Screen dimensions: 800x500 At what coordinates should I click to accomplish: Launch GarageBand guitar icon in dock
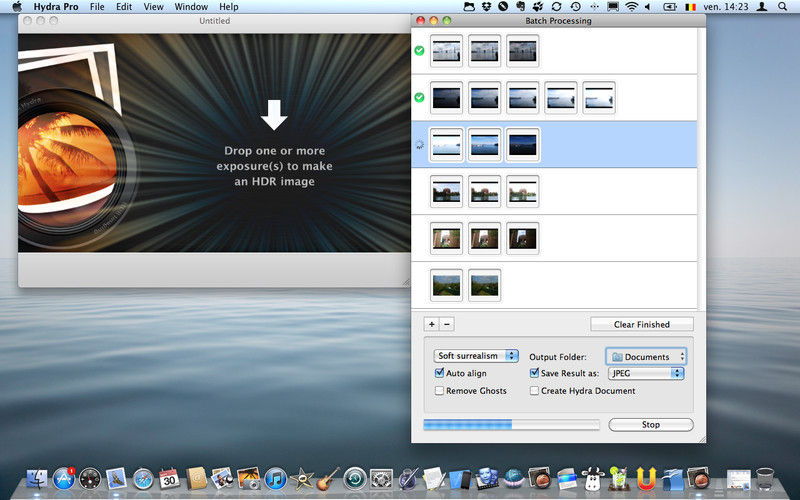pos(328,479)
